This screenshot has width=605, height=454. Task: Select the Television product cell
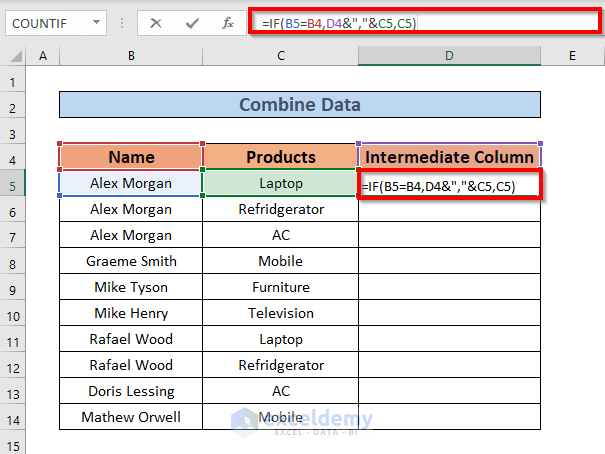[280, 314]
